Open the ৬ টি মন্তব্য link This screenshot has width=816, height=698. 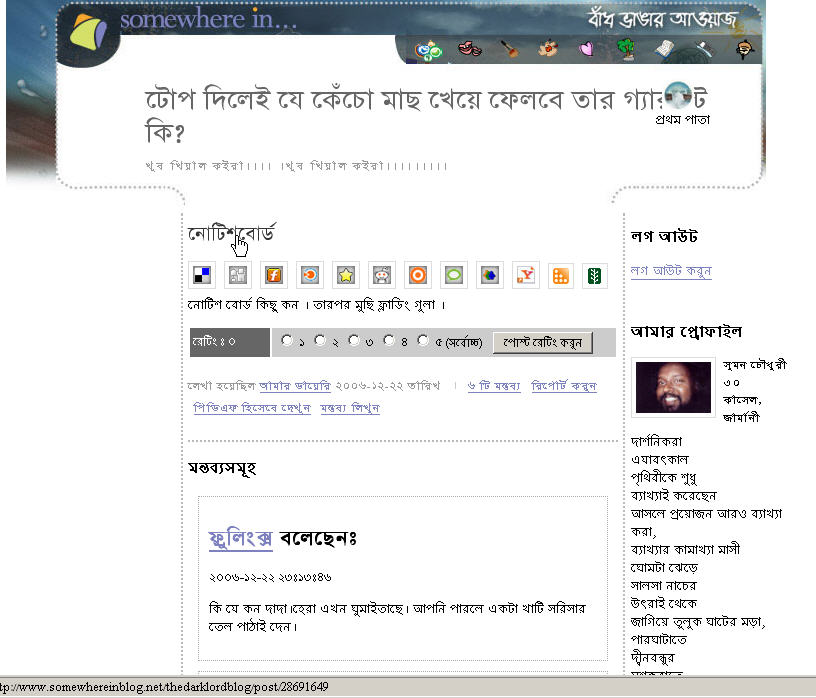494,386
